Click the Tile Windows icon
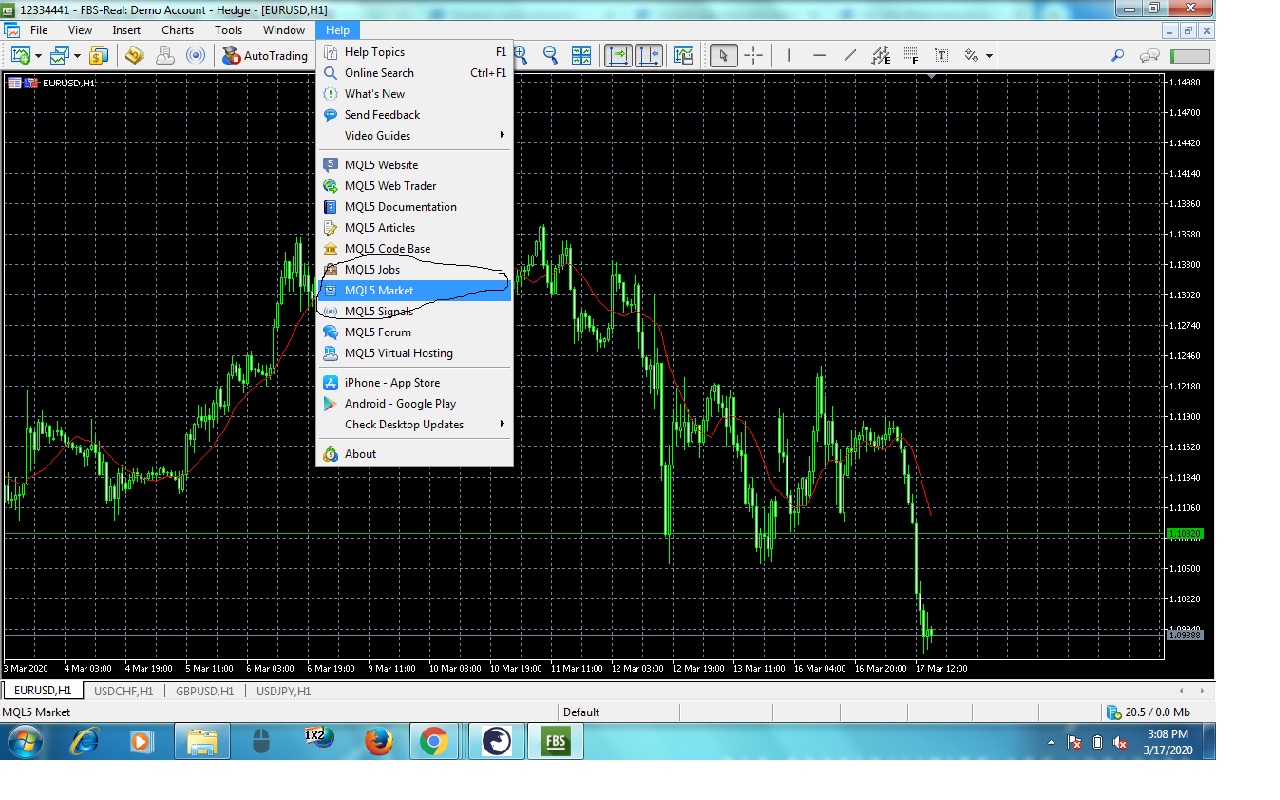This screenshot has height=800, width=1280. tap(581, 56)
